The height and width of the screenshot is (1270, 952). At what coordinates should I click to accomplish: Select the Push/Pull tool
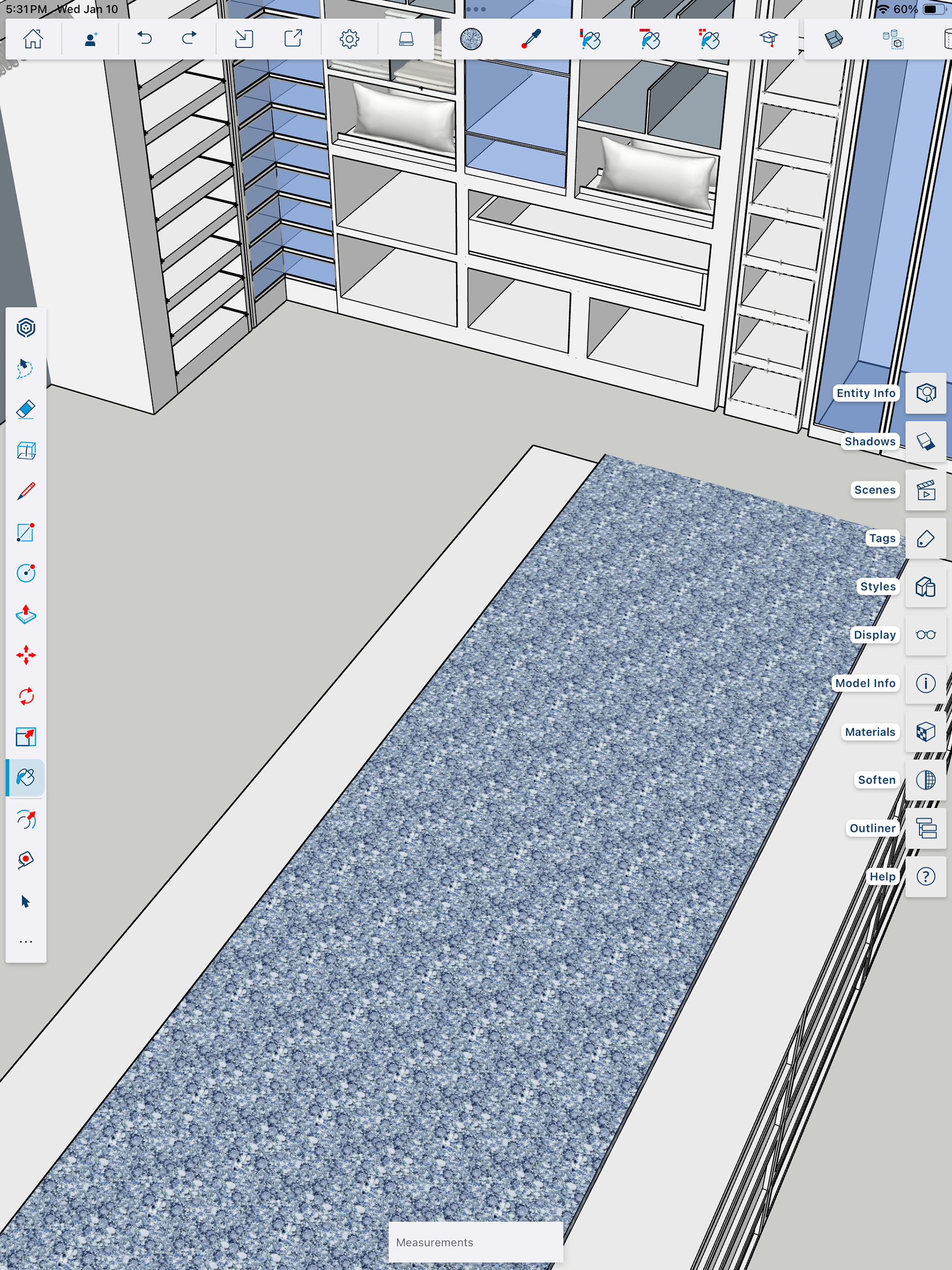pyautogui.click(x=26, y=614)
